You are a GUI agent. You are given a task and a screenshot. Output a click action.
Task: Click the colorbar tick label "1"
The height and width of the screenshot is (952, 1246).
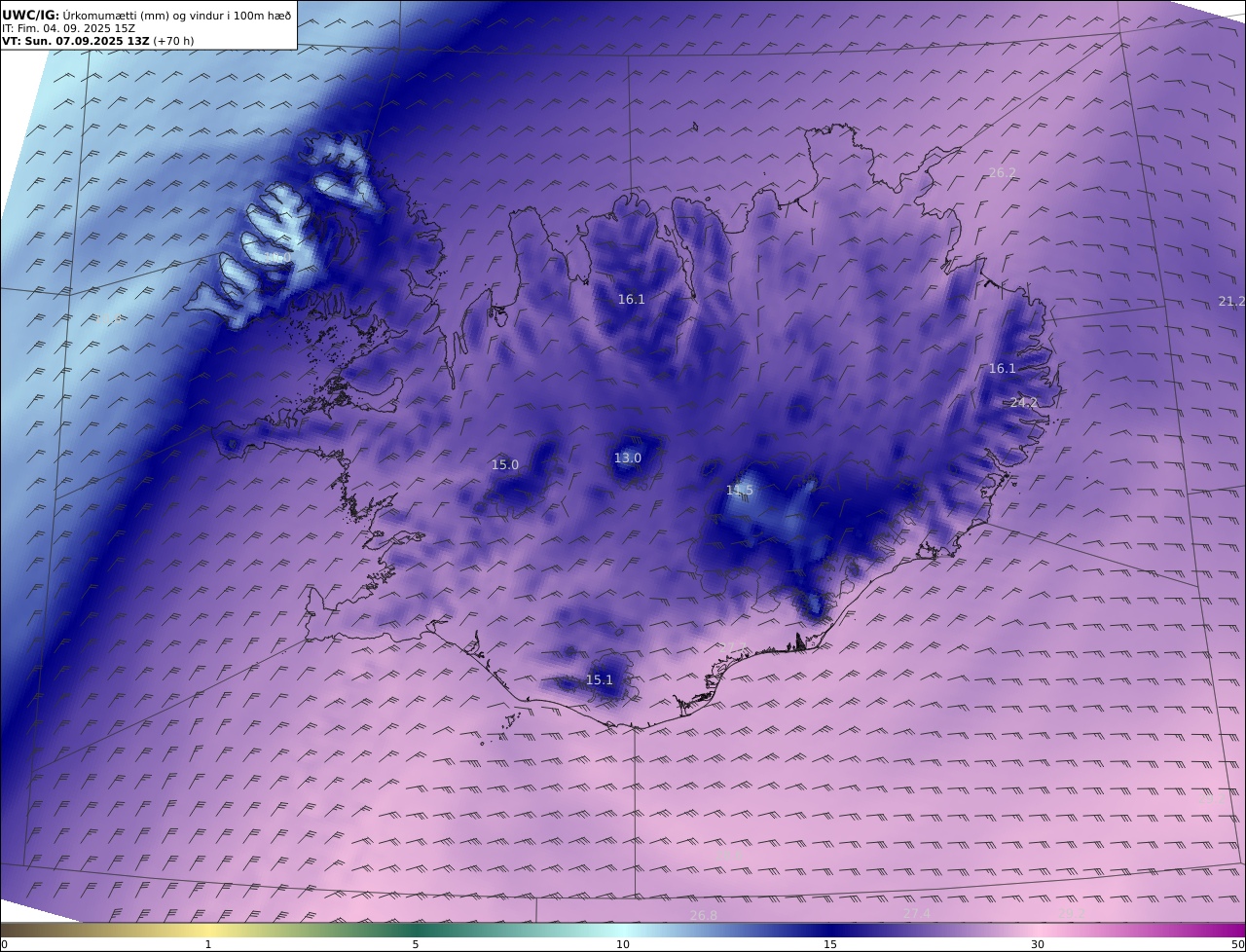tap(207, 944)
